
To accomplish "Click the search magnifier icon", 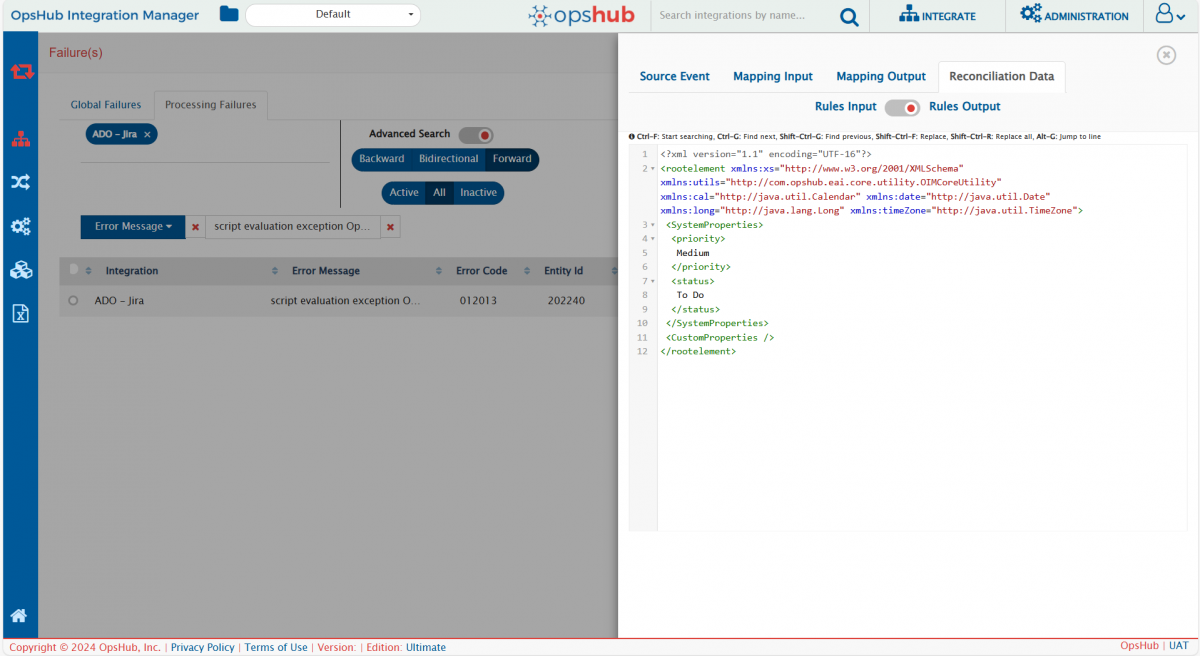I will coord(848,16).
